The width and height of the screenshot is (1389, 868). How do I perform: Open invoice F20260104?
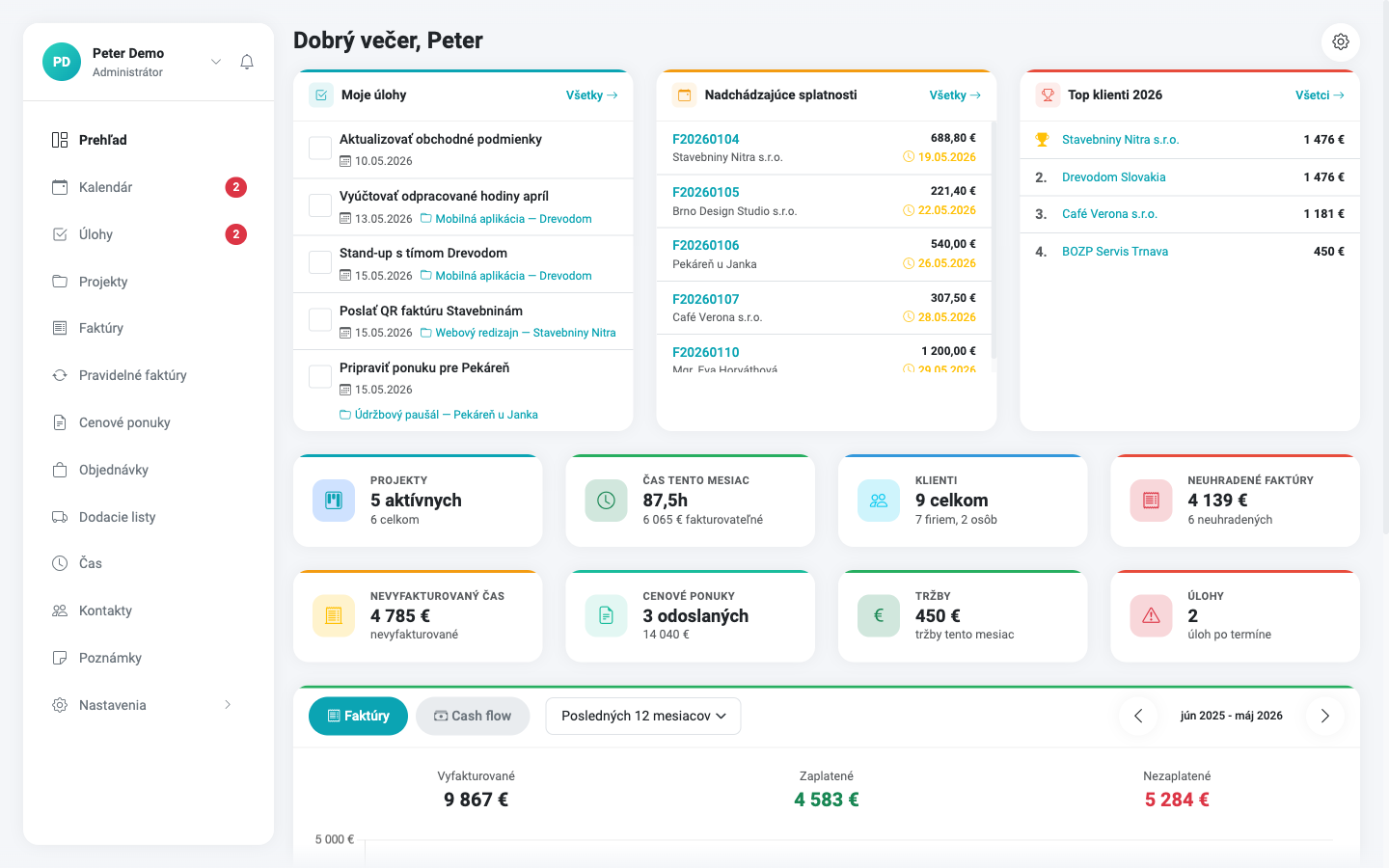pos(706,139)
